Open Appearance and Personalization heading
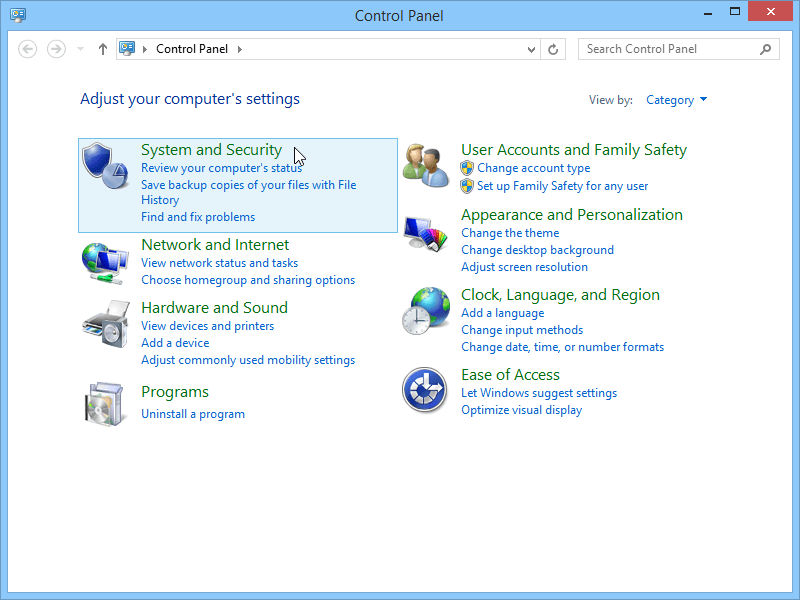Viewport: 800px width, 600px height. (572, 215)
